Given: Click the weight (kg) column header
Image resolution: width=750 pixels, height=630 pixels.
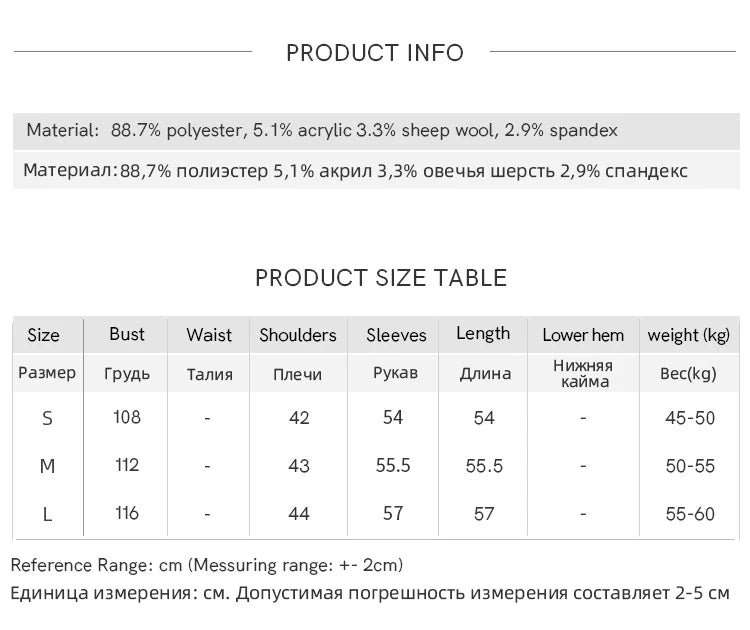Looking at the screenshot, I should (x=689, y=335).
